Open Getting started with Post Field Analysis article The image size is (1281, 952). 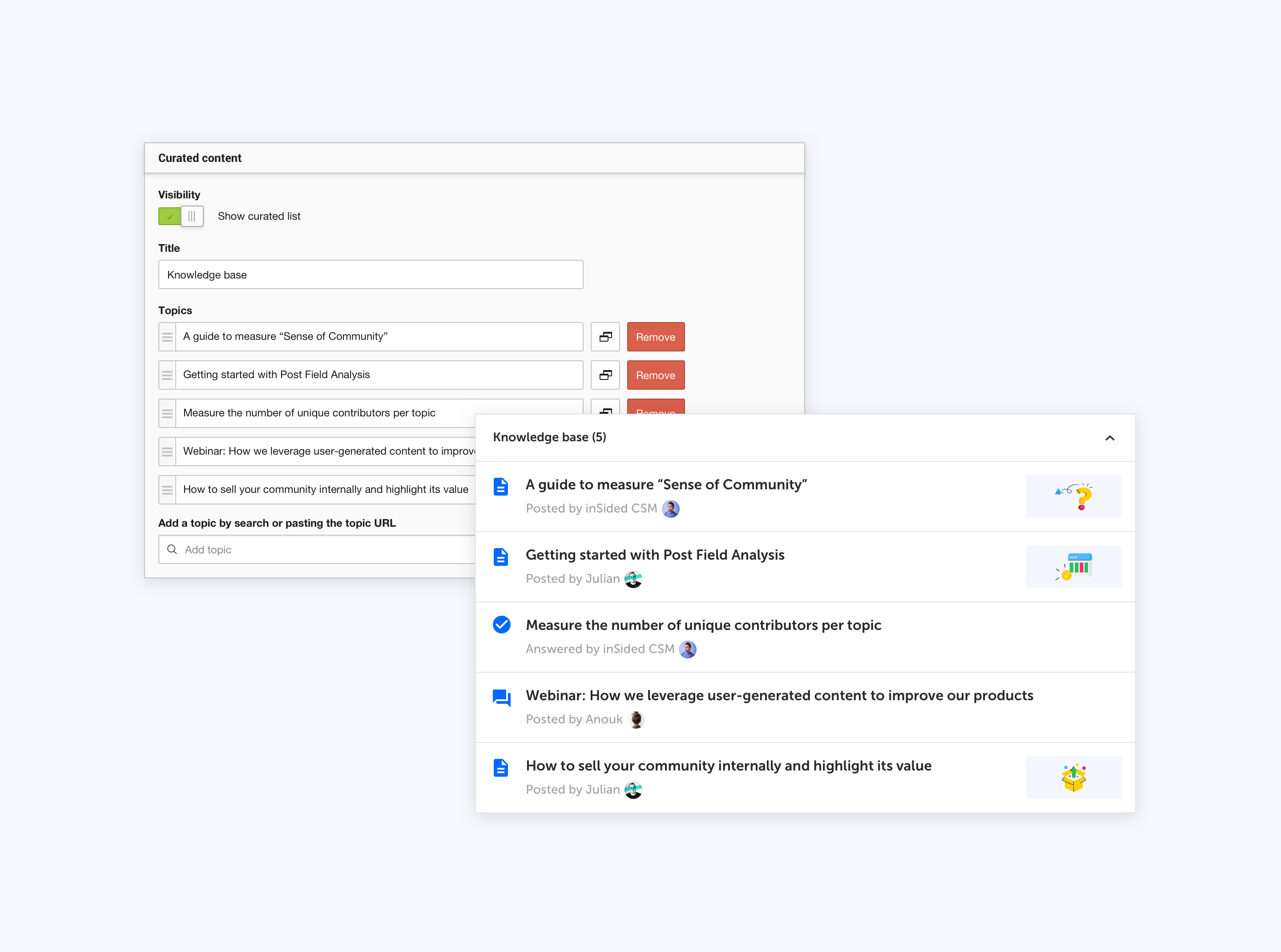point(655,555)
